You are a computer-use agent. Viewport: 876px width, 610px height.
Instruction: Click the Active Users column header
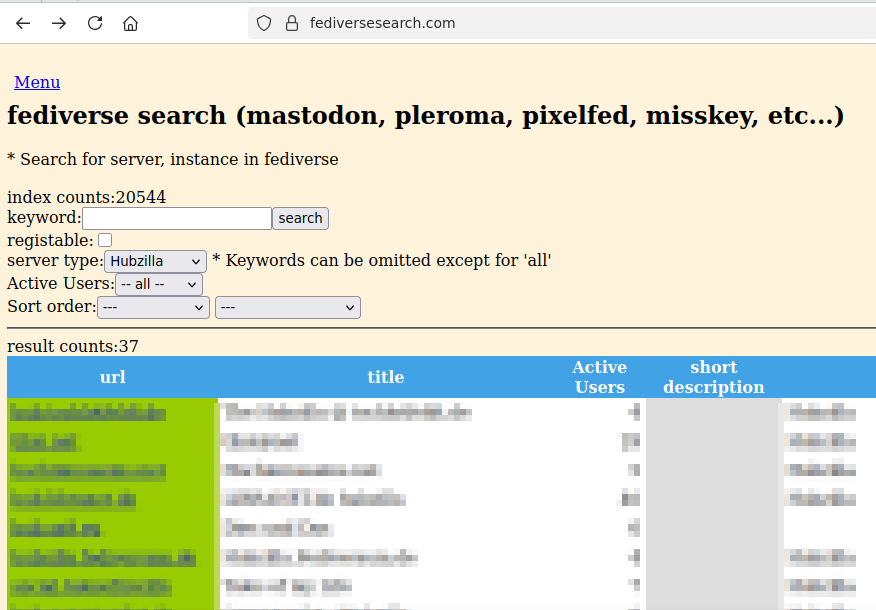coord(600,377)
